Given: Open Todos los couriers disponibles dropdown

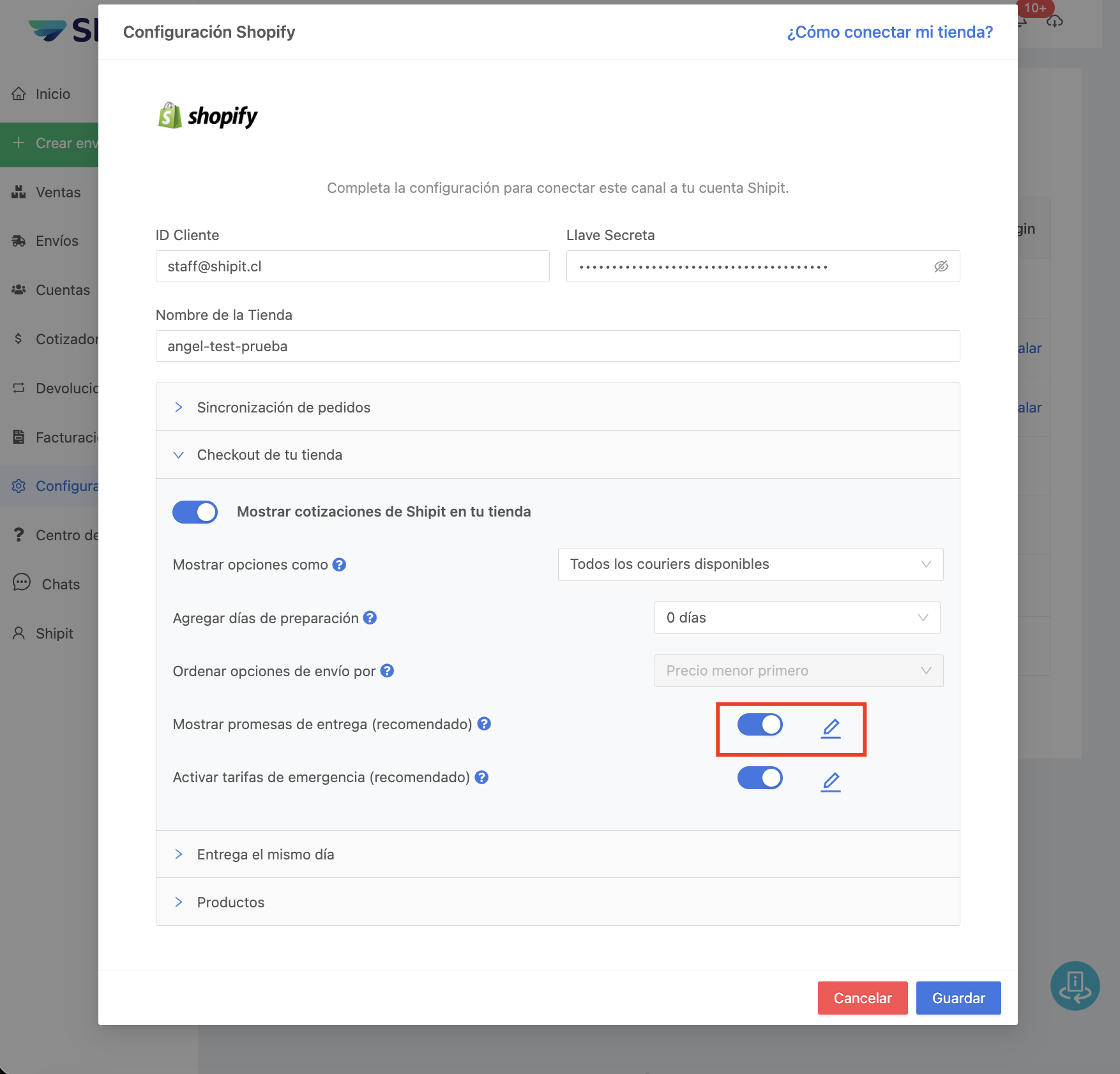Looking at the screenshot, I should [x=750, y=564].
